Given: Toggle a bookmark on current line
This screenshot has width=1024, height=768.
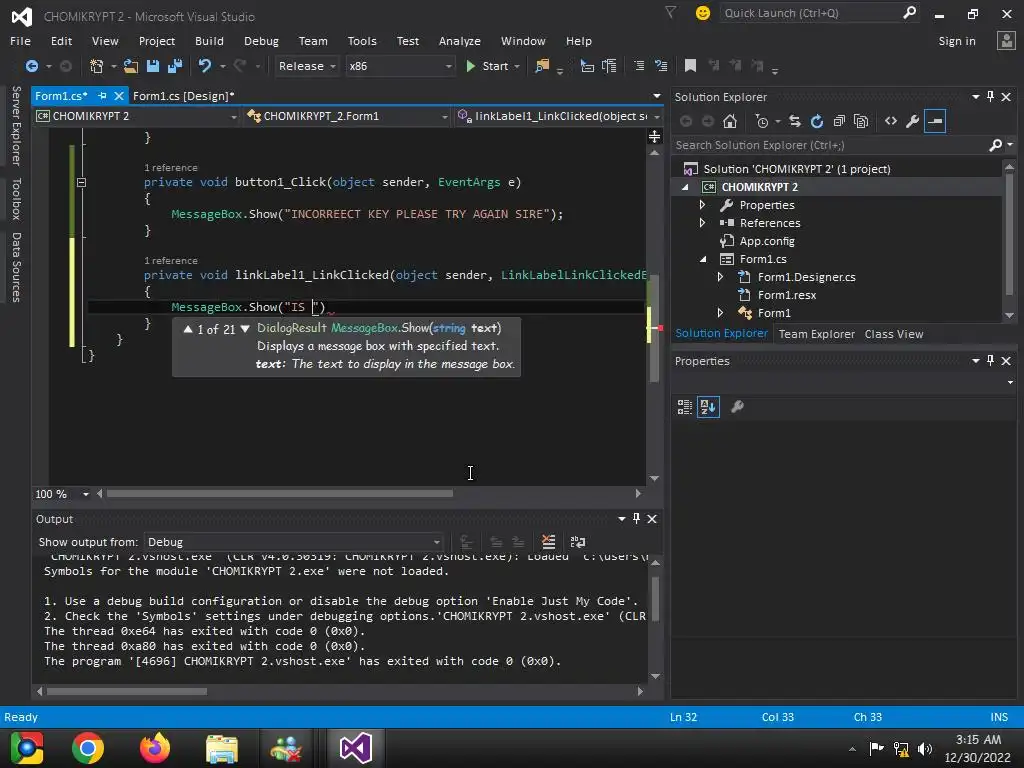Looking at the screenshot, I should click(690, 66).
